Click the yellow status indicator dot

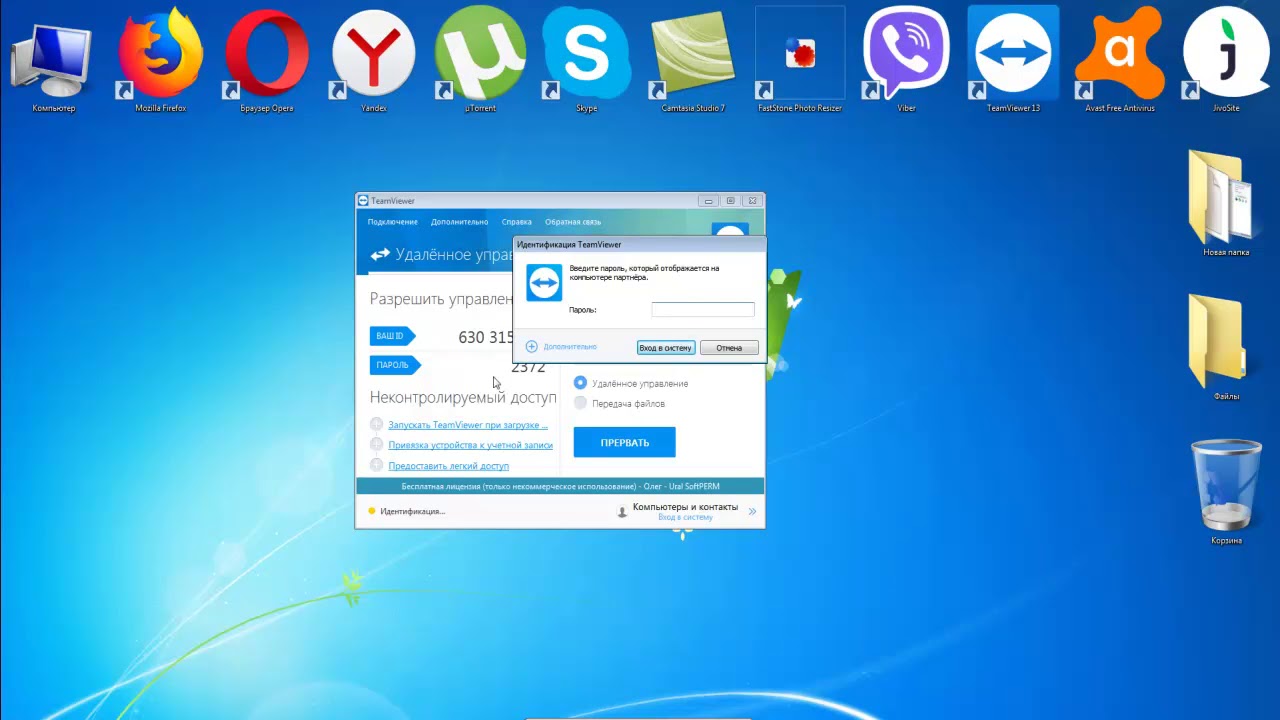point(372,511)
